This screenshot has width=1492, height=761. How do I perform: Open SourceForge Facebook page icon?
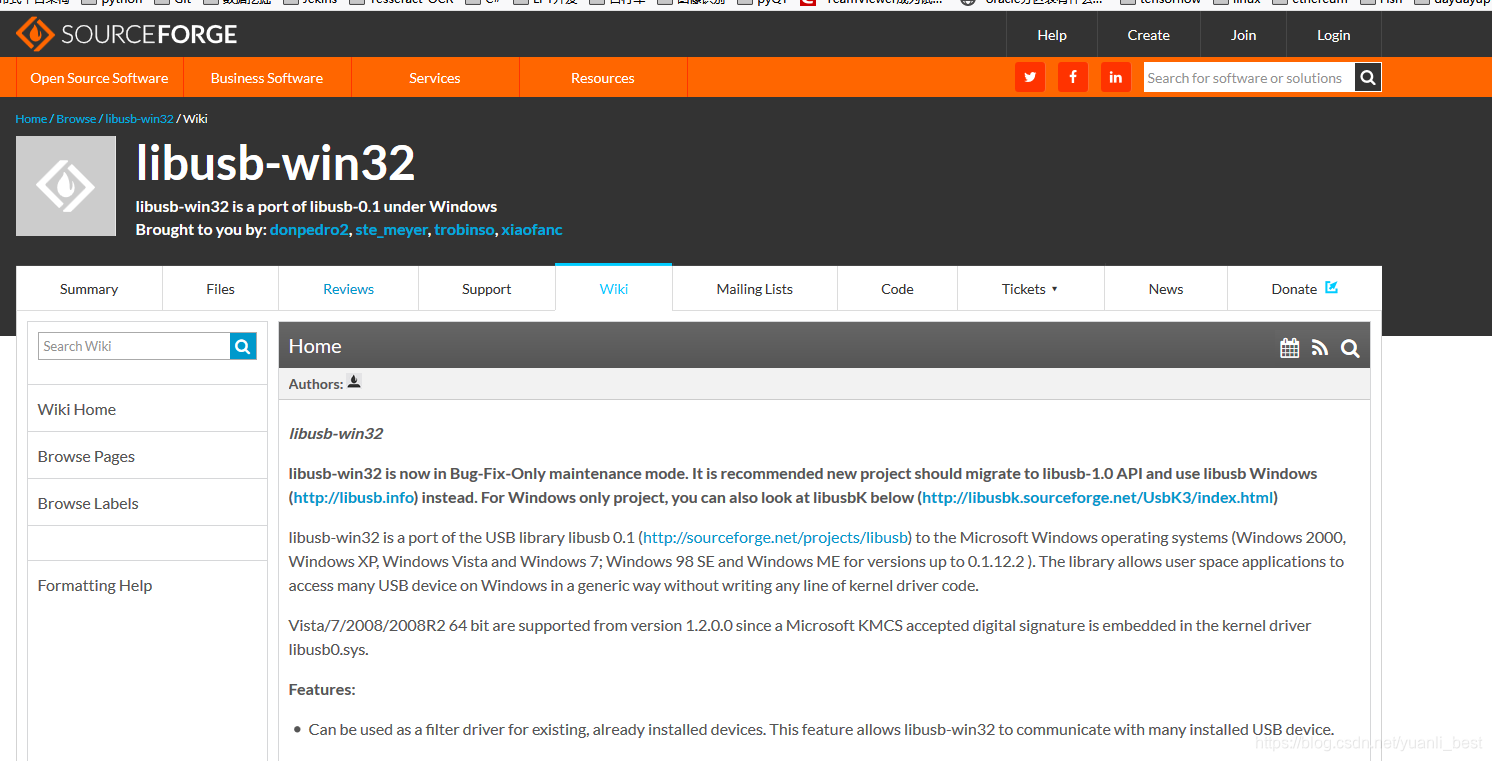coord(1073,77)
